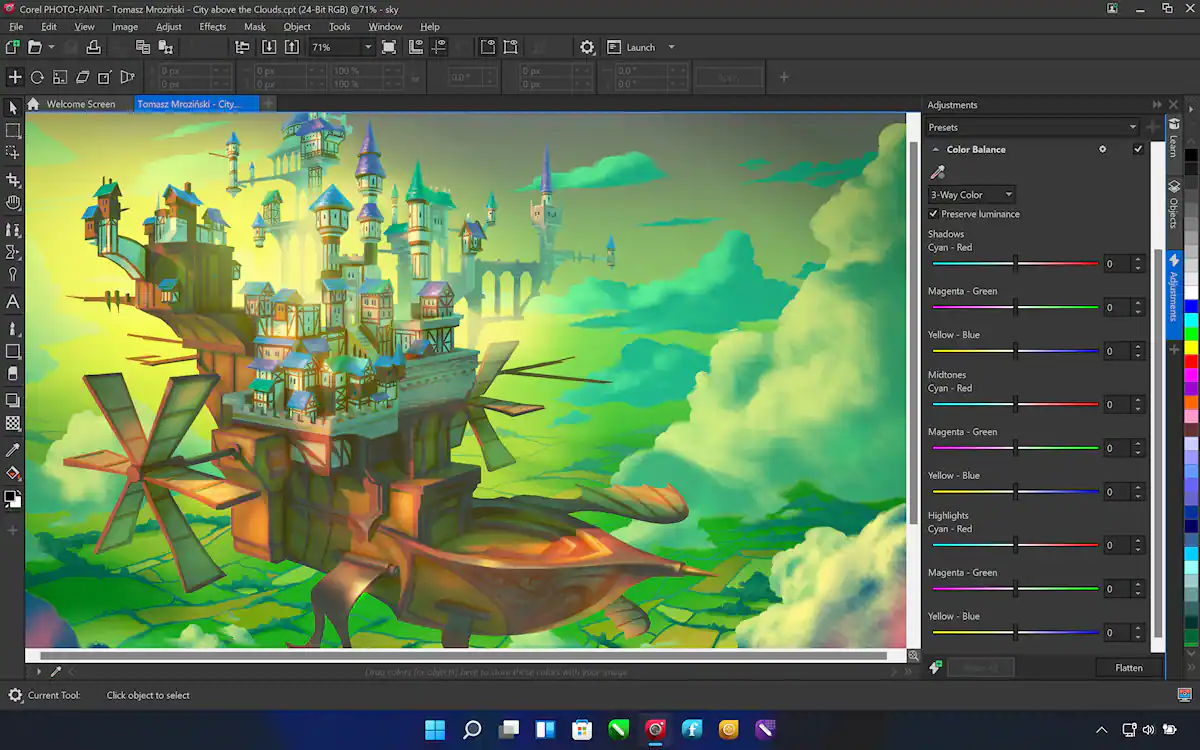1200x750 pixels.
Task: Expand the zoom level 71% dropdown
Action: 367,47
